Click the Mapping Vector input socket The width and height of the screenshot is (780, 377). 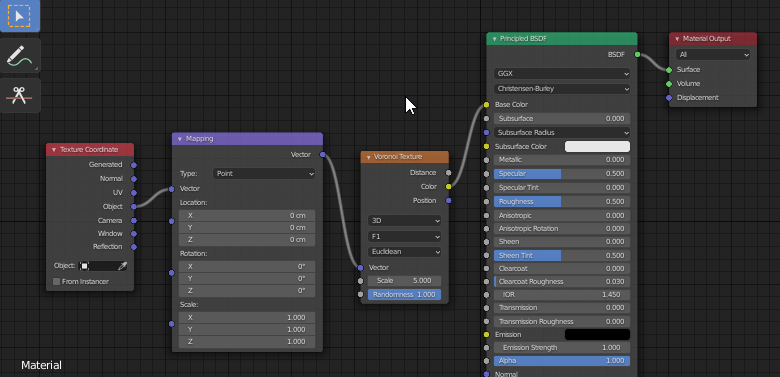(x=172, y=189)
